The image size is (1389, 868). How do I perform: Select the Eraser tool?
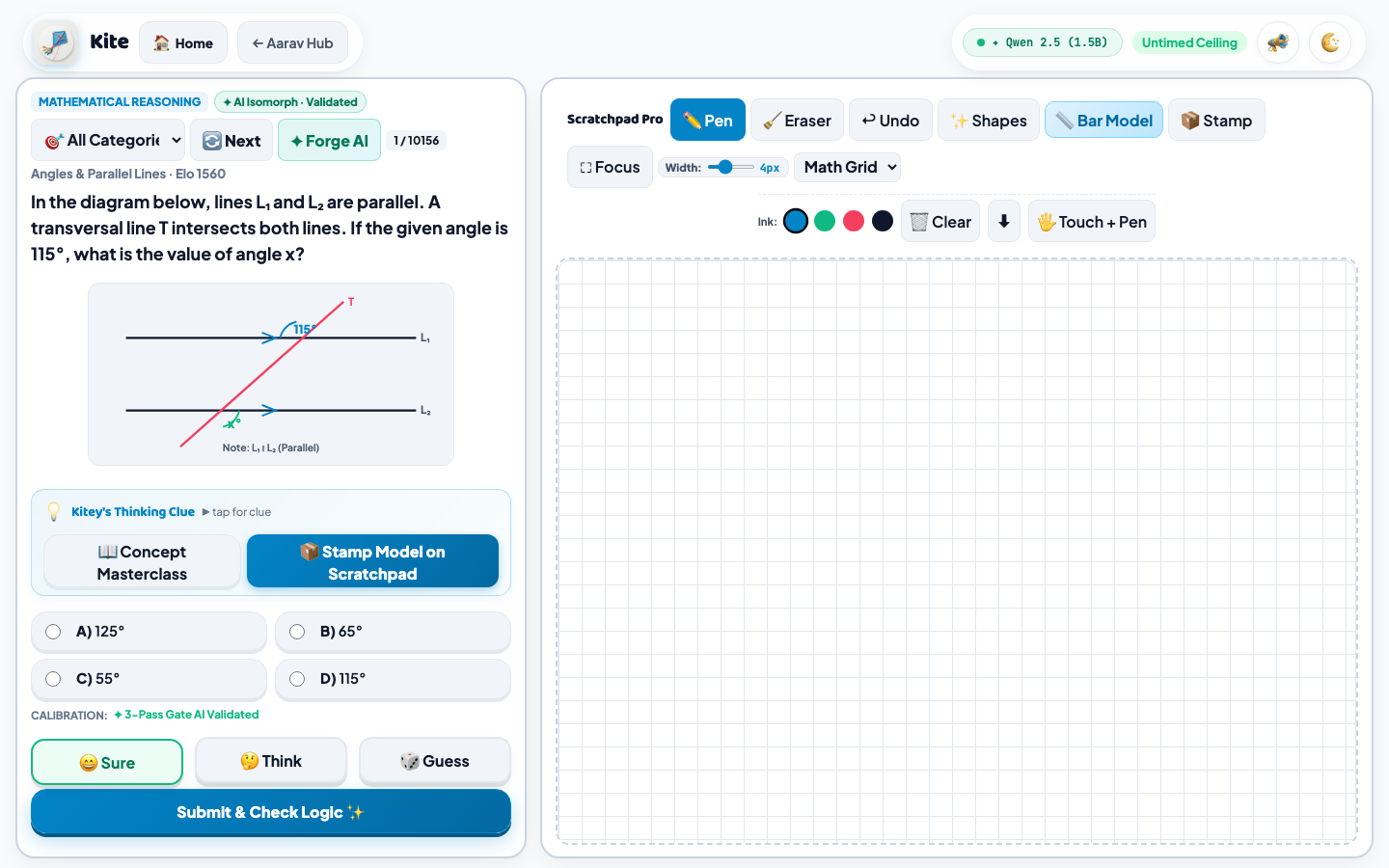[797, 121]
